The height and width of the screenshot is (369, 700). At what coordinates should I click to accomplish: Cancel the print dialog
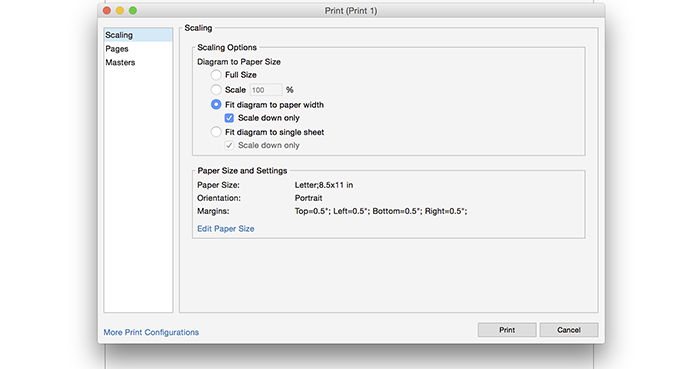click(x=569, y=330)
